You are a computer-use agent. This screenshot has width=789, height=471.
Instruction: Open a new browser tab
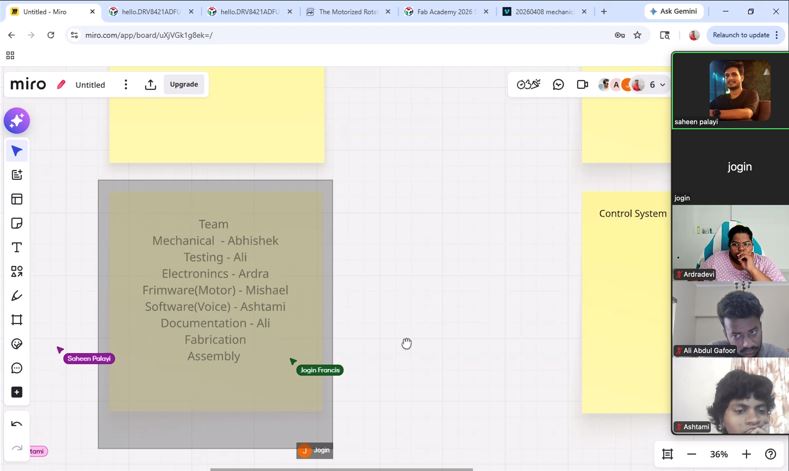604,12
